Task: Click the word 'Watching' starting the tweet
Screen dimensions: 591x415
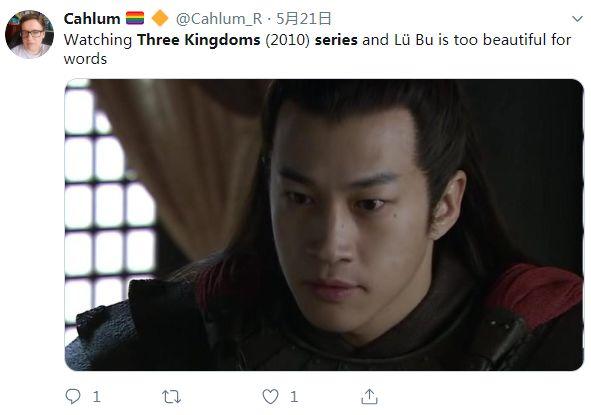Action: pyautogui.click(x=98, y=40)
